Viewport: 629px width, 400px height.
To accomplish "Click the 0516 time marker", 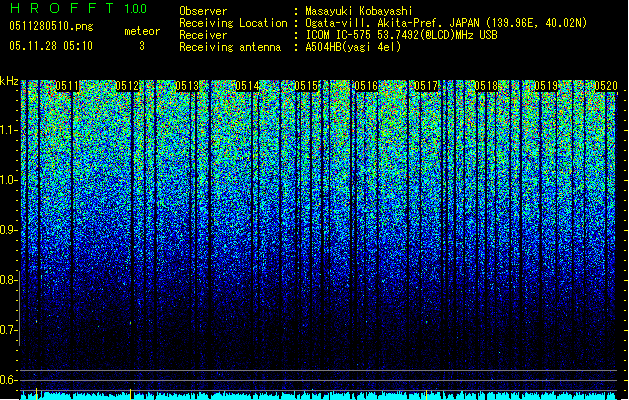I will (x=366, y=86).
